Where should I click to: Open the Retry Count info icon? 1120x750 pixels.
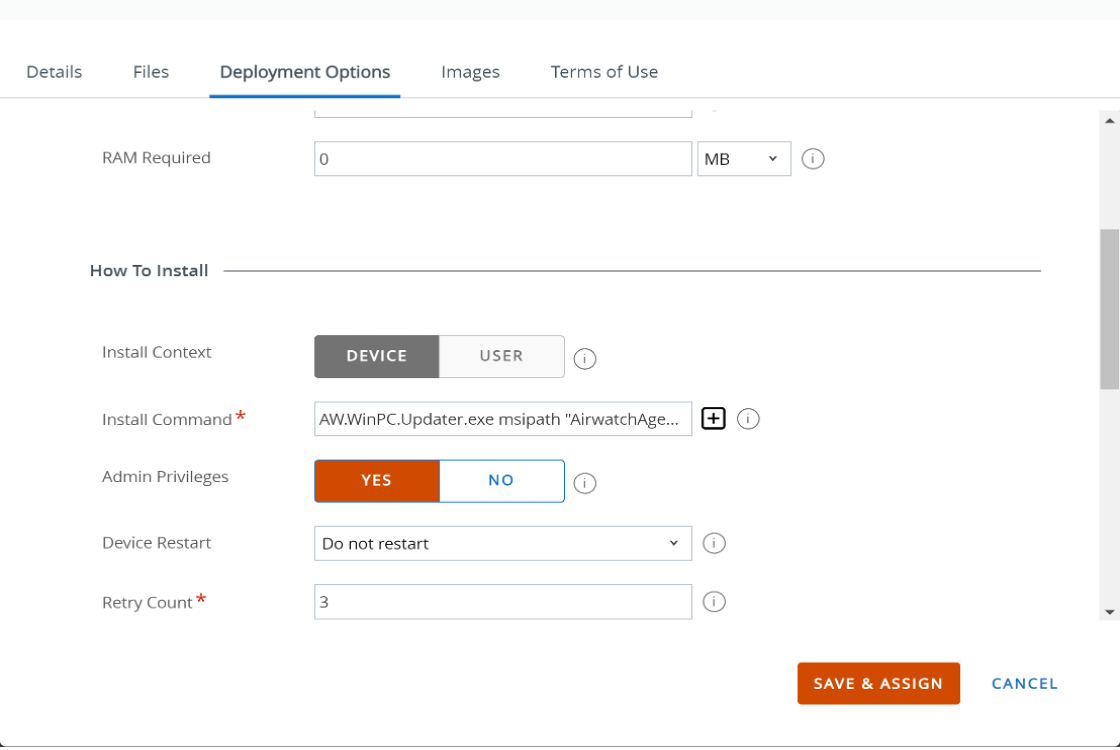tap(714, 601)
